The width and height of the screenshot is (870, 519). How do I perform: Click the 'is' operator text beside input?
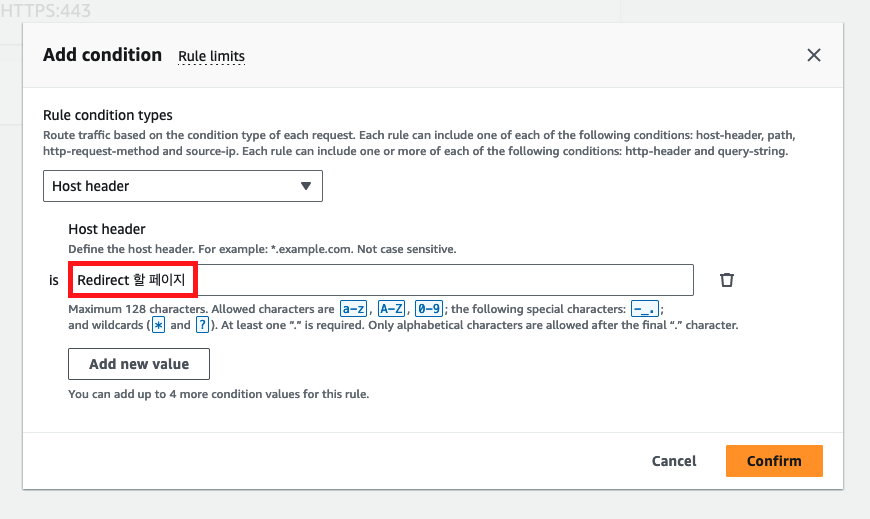(54, 280)
